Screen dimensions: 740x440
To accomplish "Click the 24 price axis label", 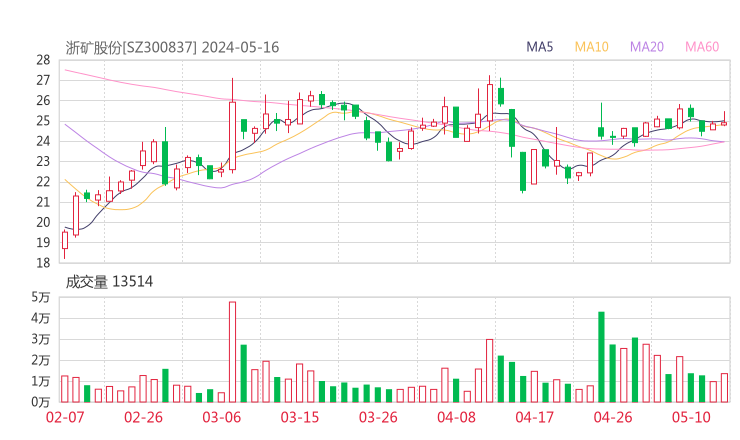I will click(x=43, y=141).
